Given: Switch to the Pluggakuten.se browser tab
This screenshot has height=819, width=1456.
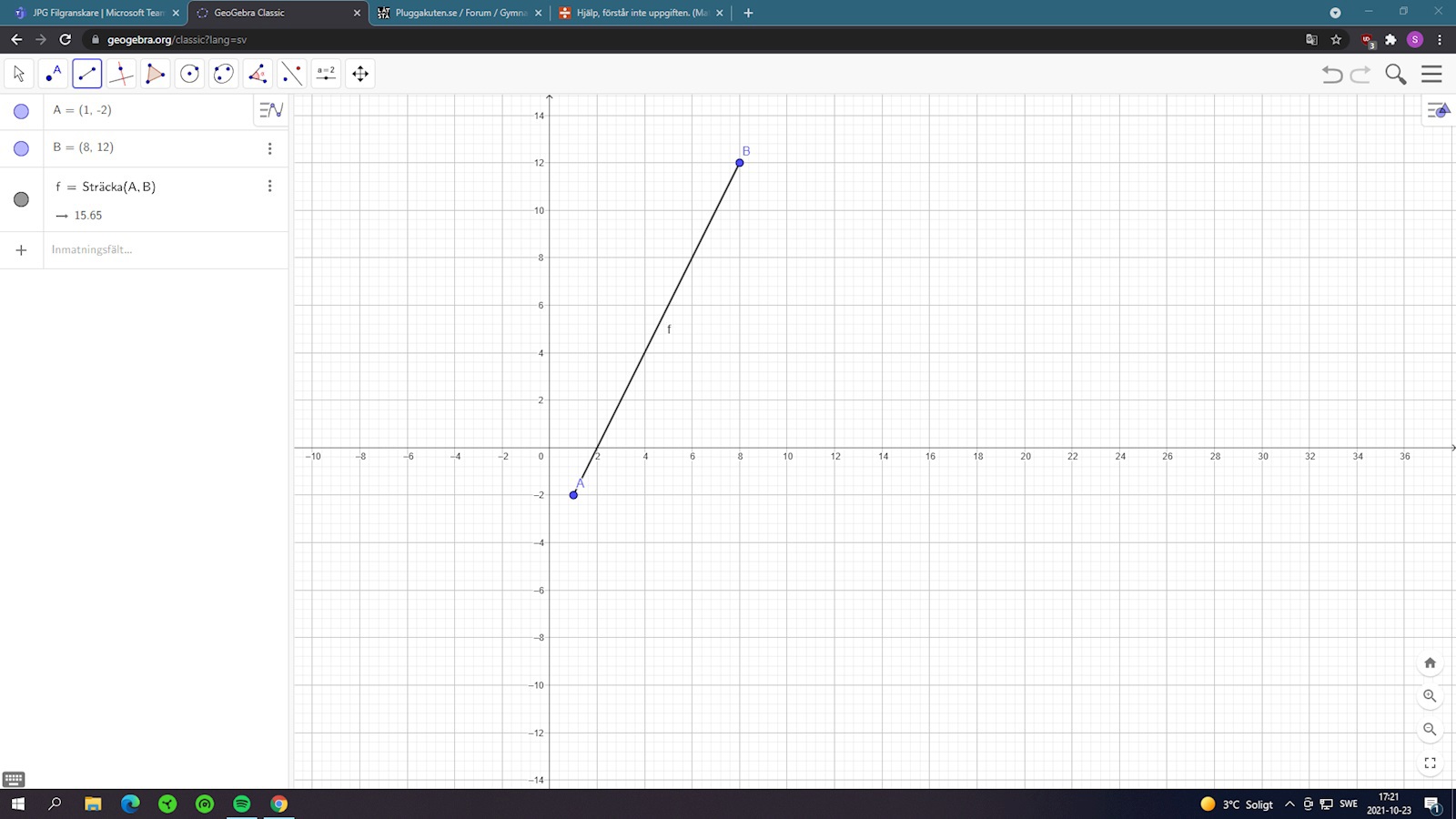Looking at the screenshot, I should [460, 13].
